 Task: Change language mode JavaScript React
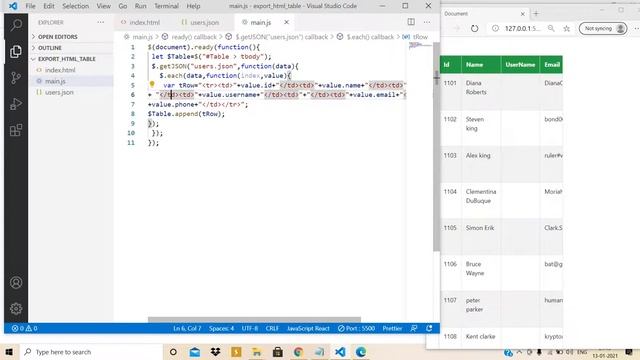(308, 328)
